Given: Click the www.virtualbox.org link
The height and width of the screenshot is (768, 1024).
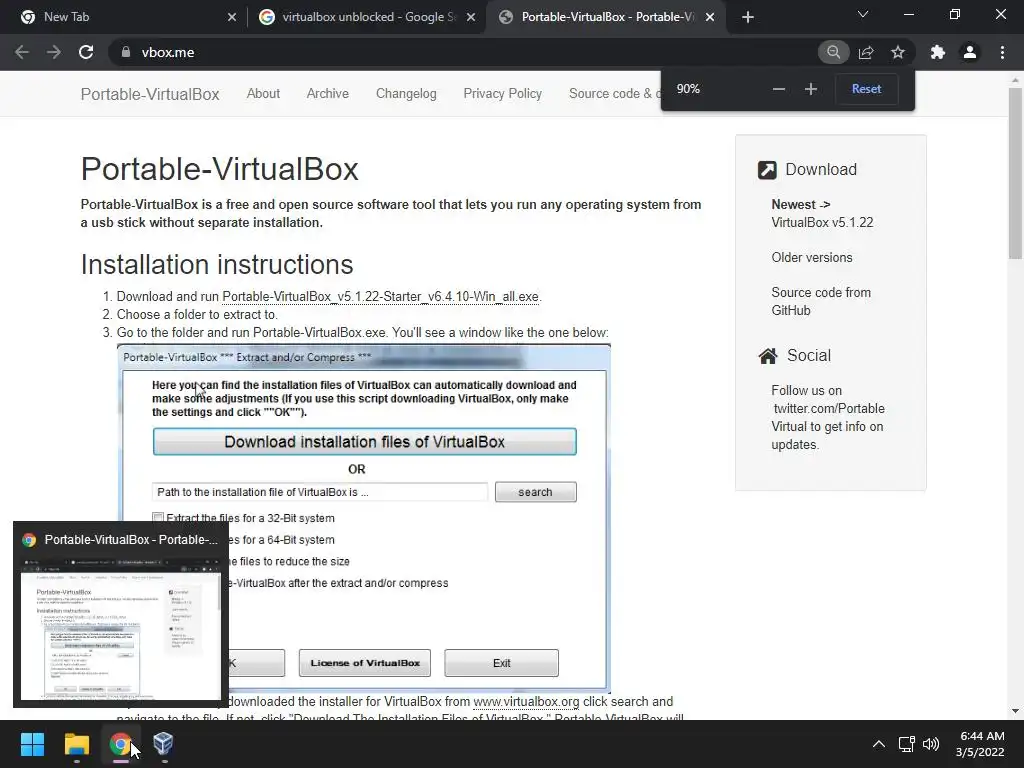Looking at the screenshot, I should tap(526, 701).
